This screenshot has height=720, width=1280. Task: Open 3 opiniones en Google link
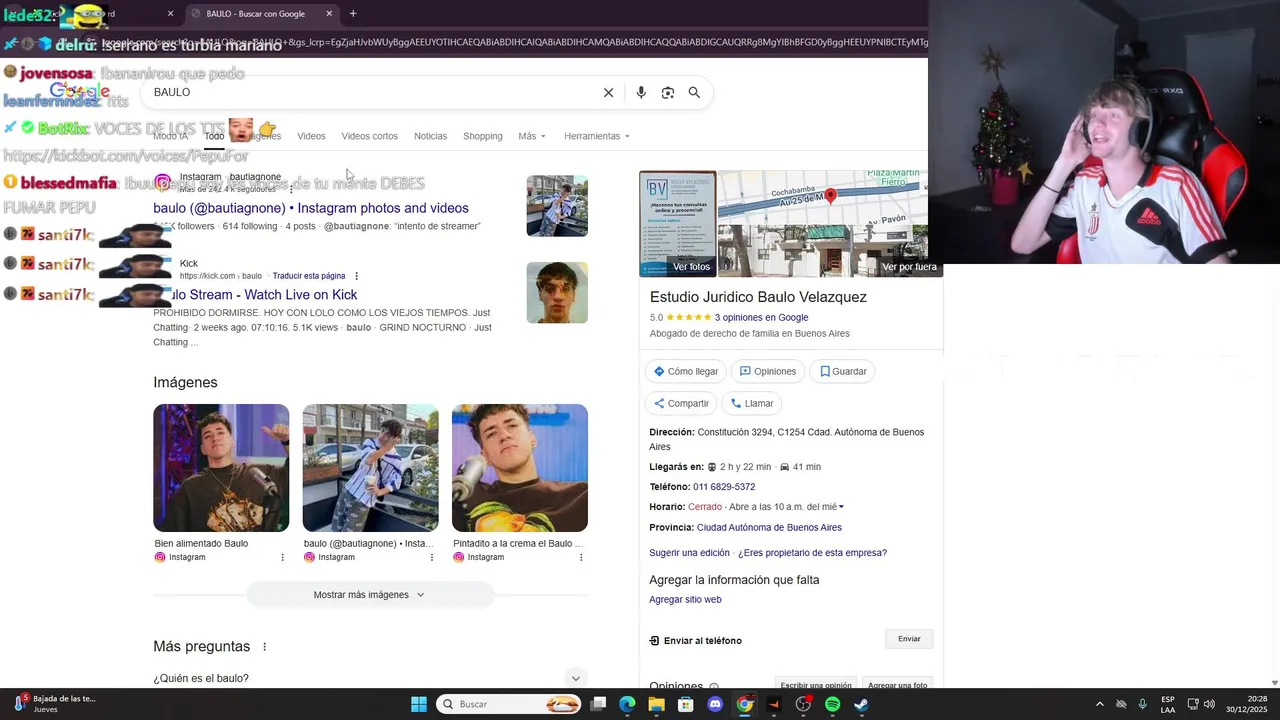pos(761,318)
